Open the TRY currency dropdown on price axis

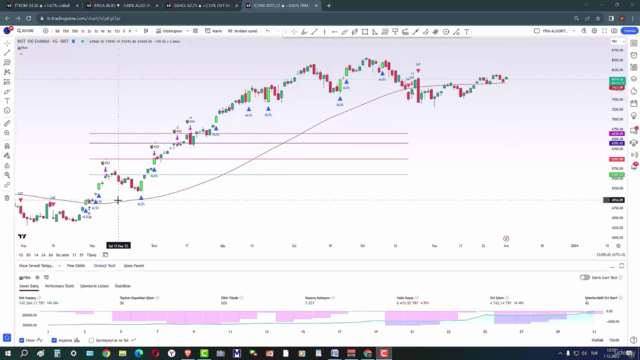(618, 42)
